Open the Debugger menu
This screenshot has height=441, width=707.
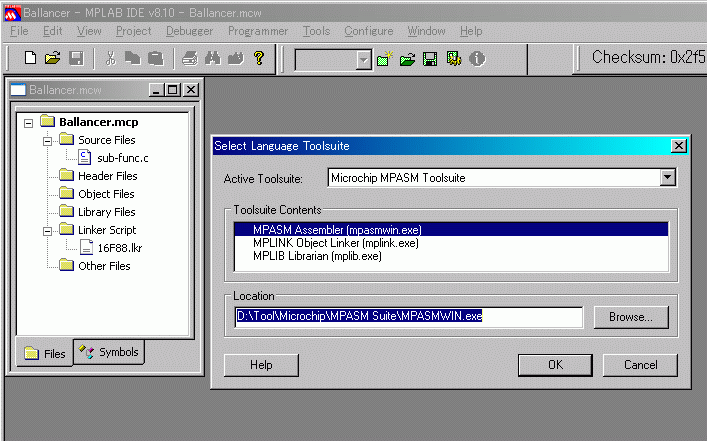tap(189, 31)
